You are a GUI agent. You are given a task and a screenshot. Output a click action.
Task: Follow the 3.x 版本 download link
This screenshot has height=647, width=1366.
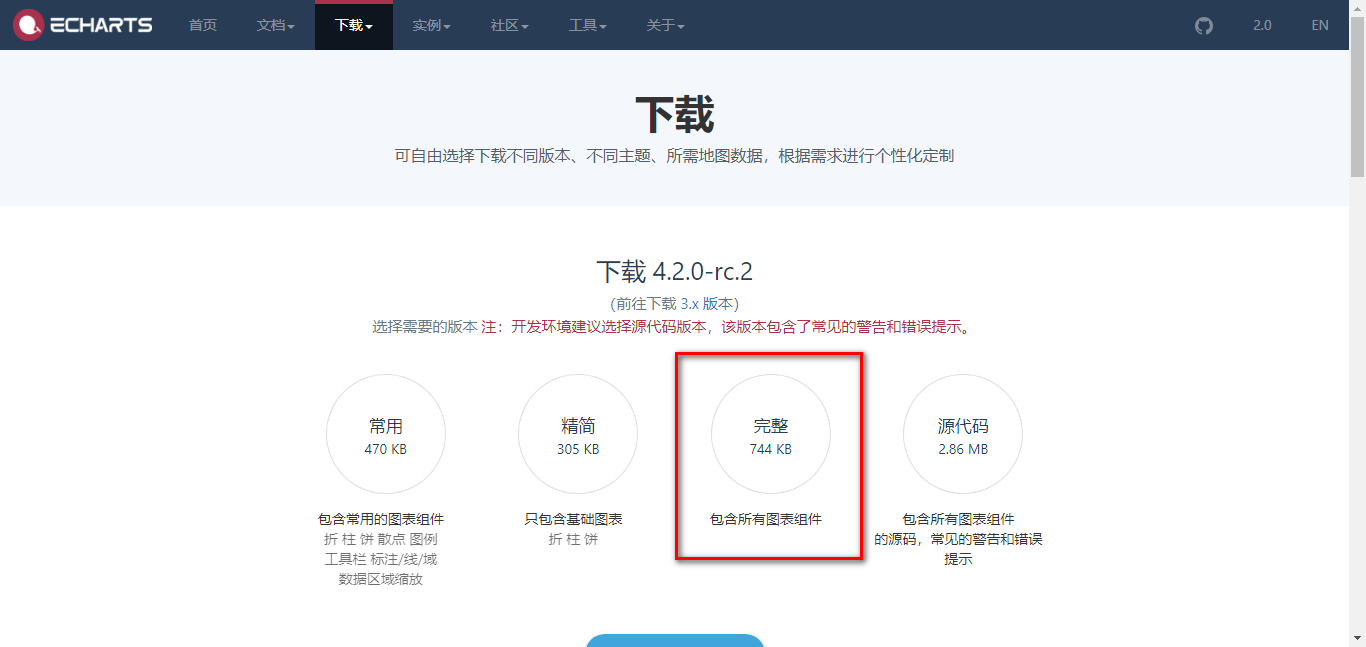[708, 303]
